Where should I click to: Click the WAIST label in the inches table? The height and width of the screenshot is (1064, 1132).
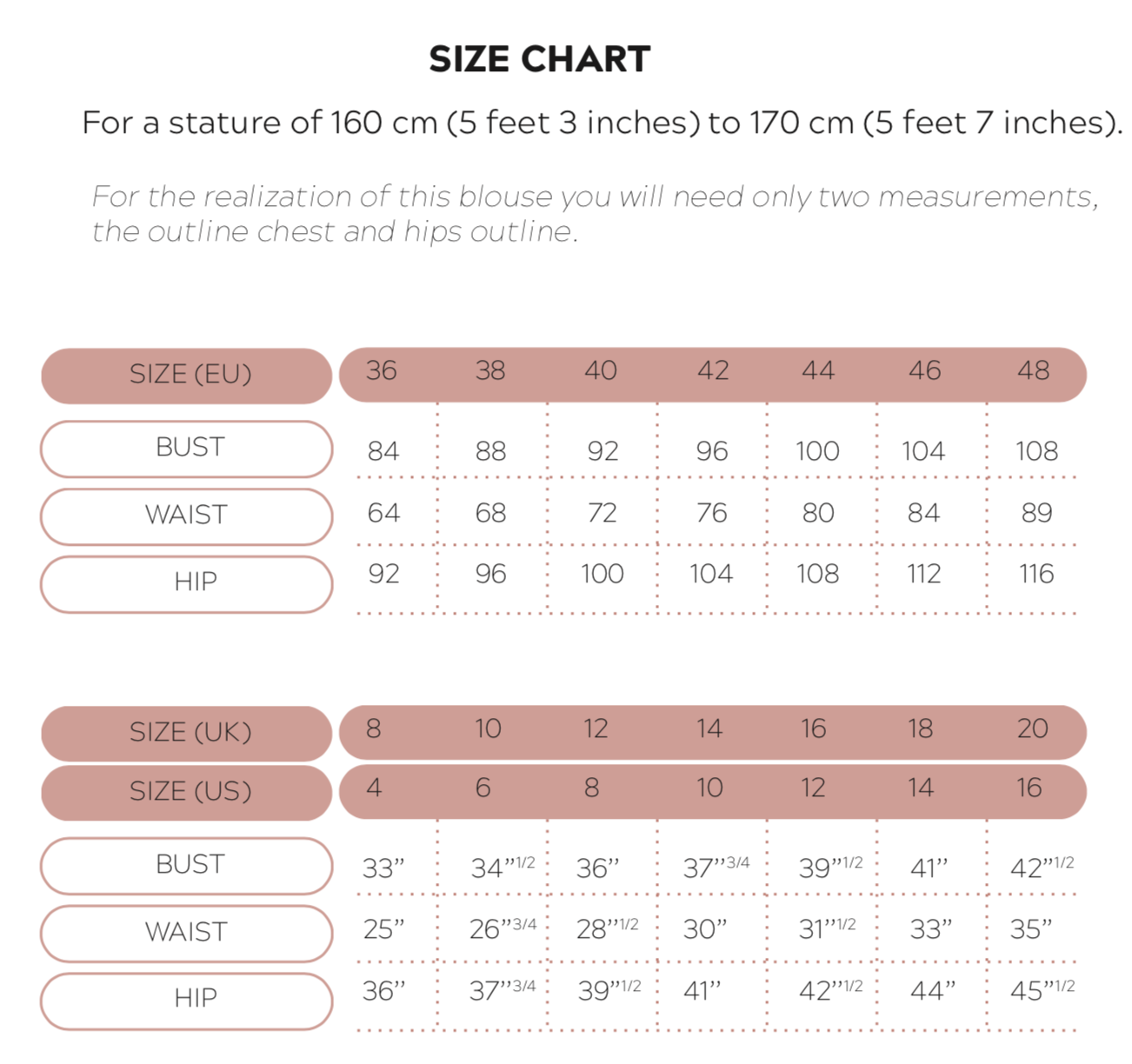[x=187, y=932]
